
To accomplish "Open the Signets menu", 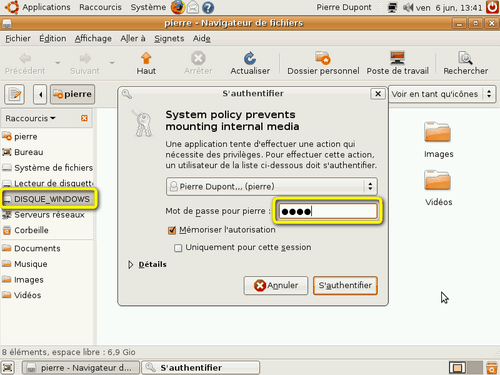I will (169, 39).
